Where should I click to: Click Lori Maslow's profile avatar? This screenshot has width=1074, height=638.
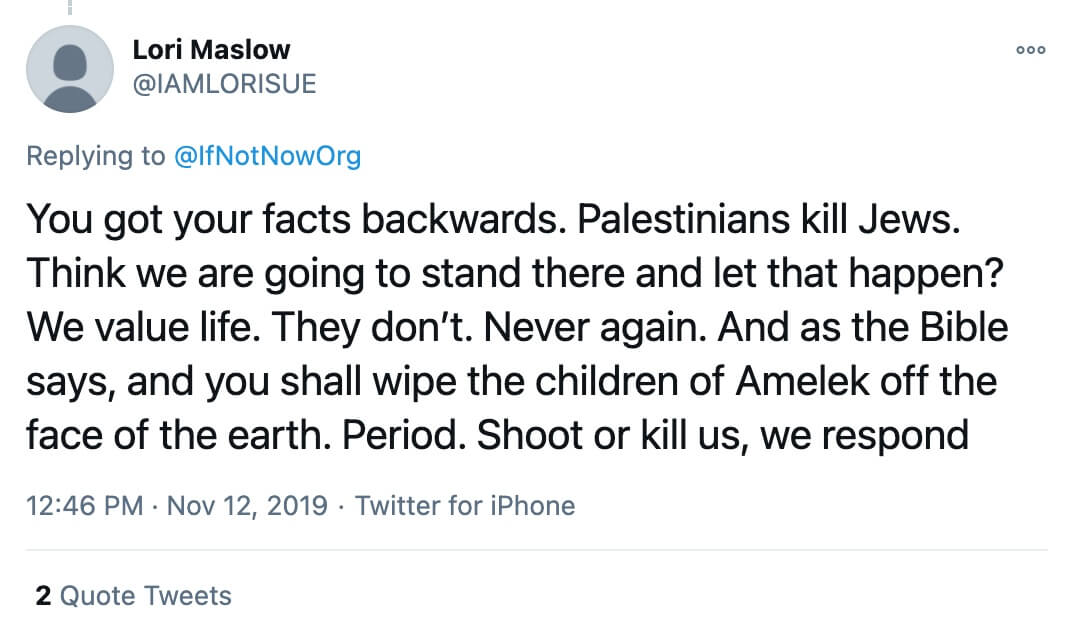tap(69, 69)
